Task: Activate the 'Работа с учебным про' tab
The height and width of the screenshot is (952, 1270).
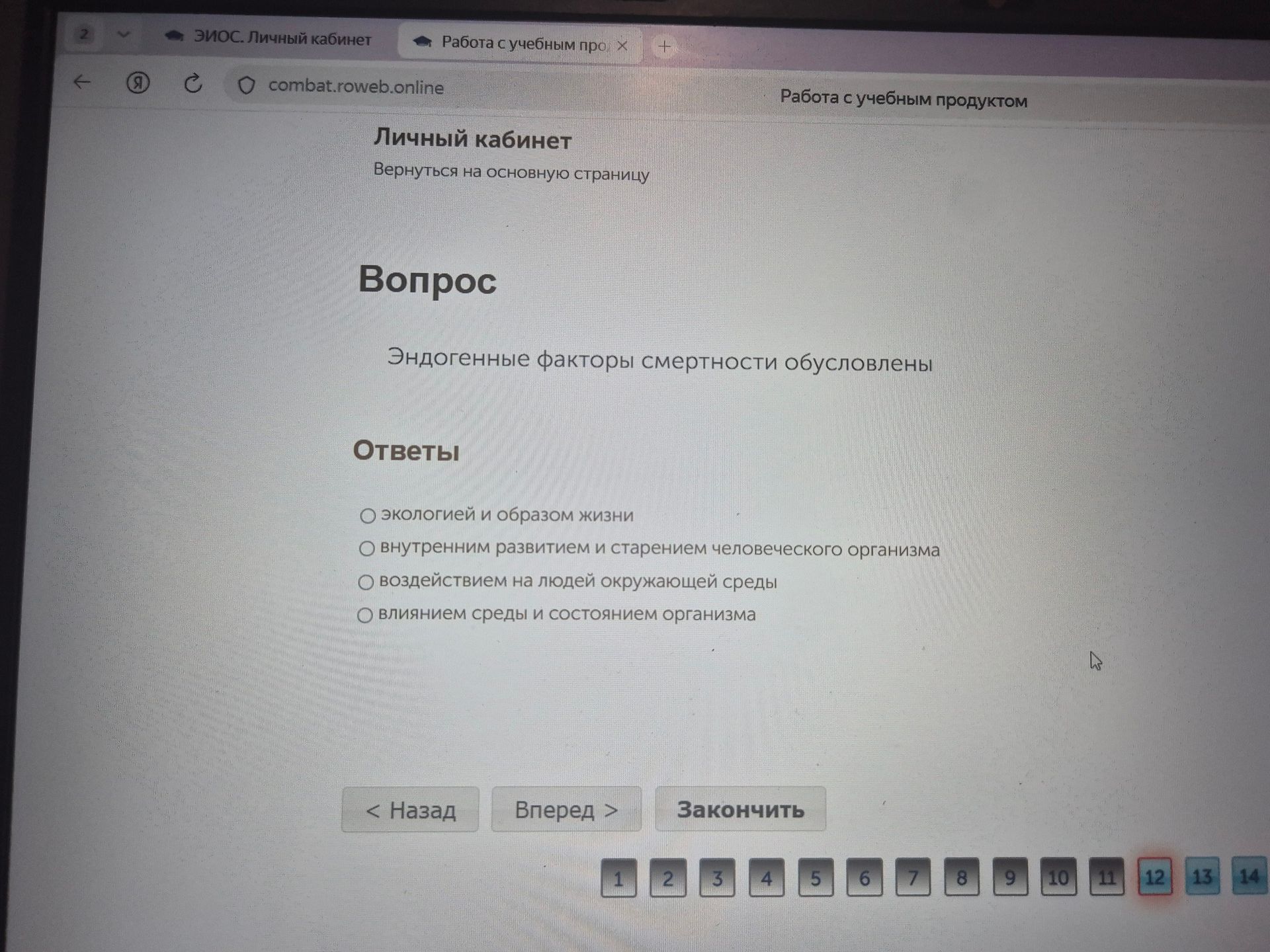Action: tap(519, 44)
